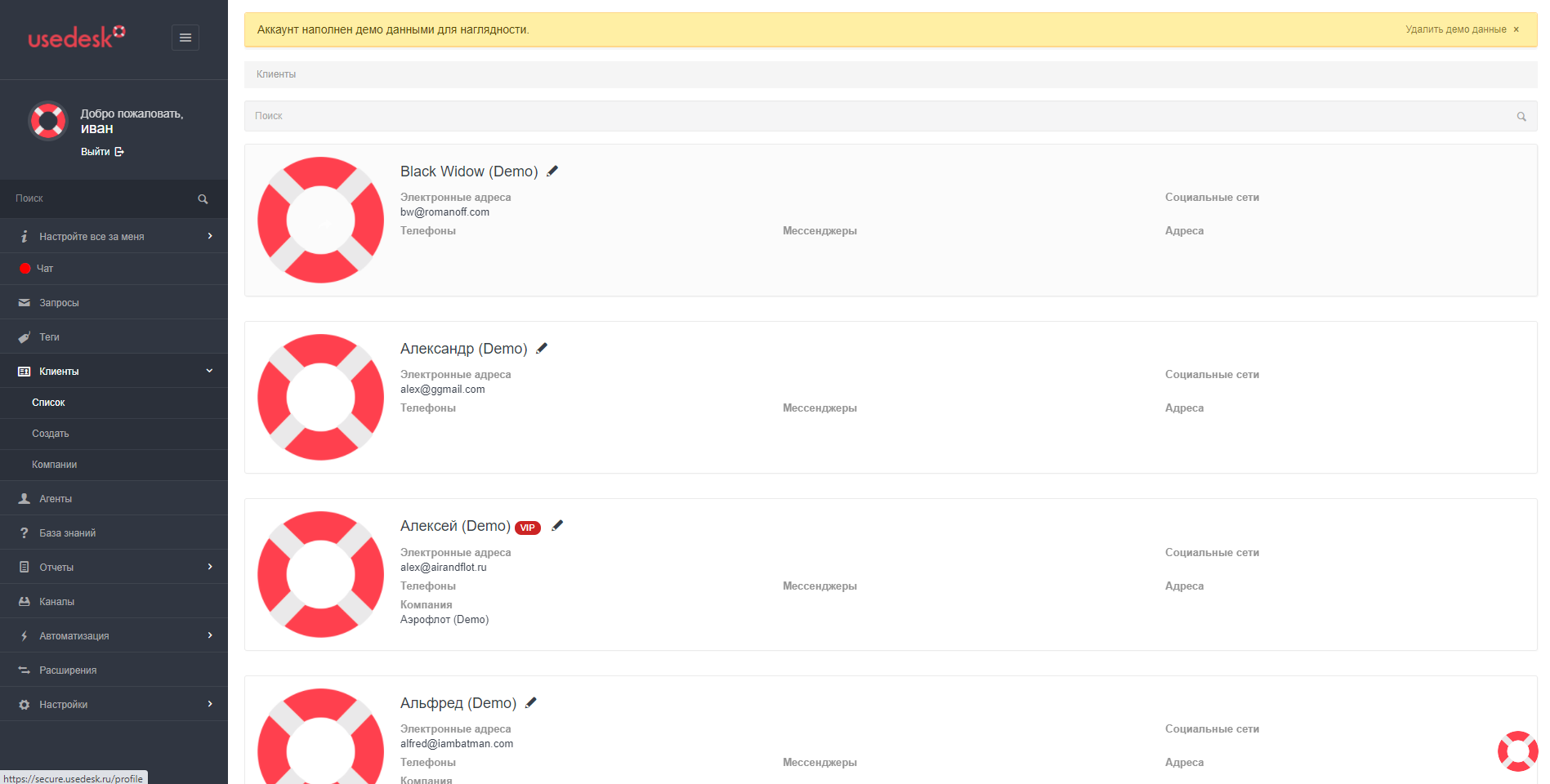Click the document icon for Отчеты
The width and height of the screenshot is (1550, 784).
[25, 568]
